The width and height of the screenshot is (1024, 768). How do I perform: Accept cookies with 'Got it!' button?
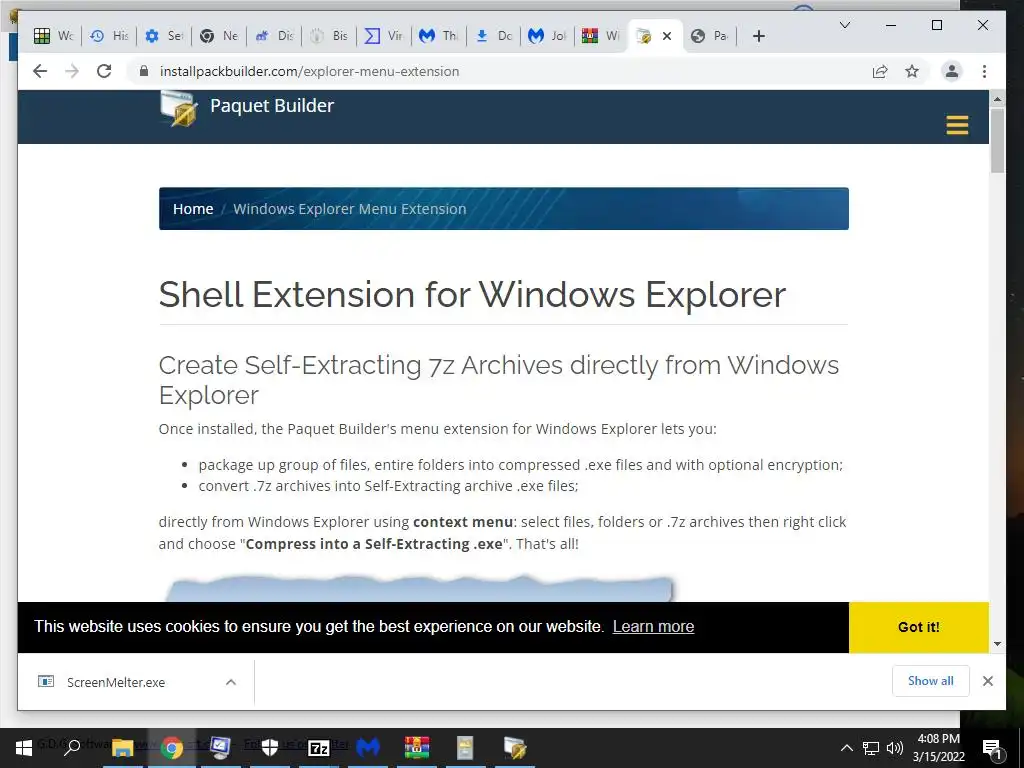[x=918, y=627]
